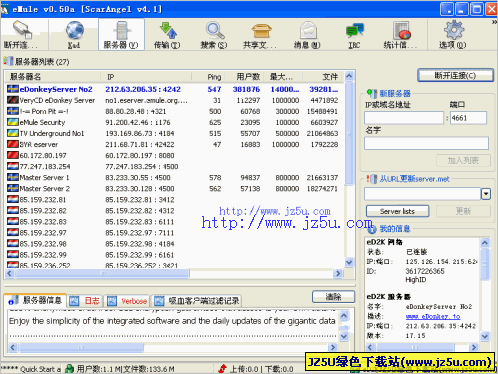Open the leecher client filter log tab

coord(197,301)
